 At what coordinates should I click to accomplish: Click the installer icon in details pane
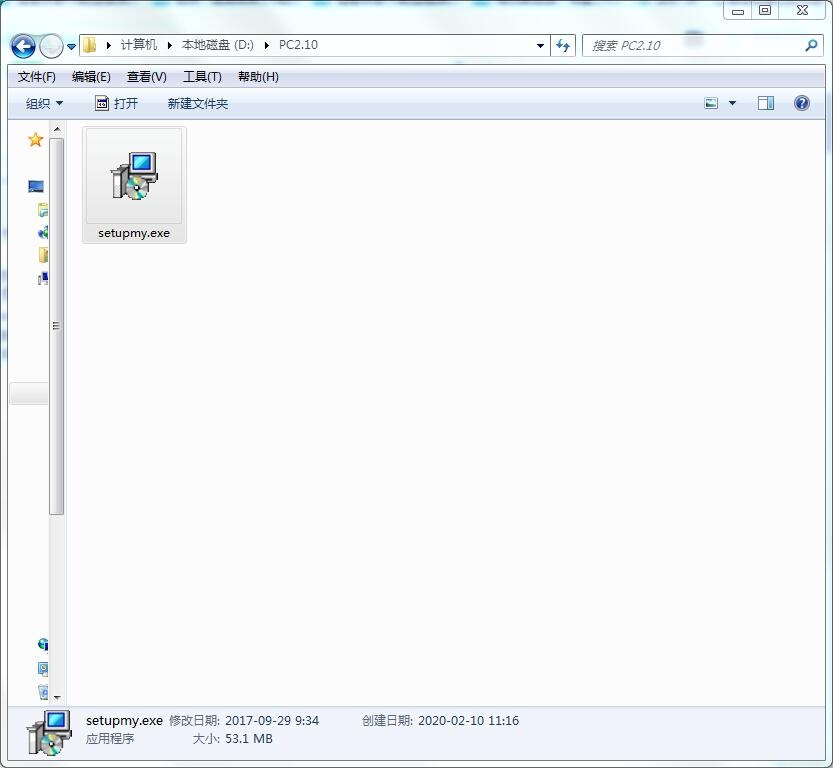click(49, 733)
